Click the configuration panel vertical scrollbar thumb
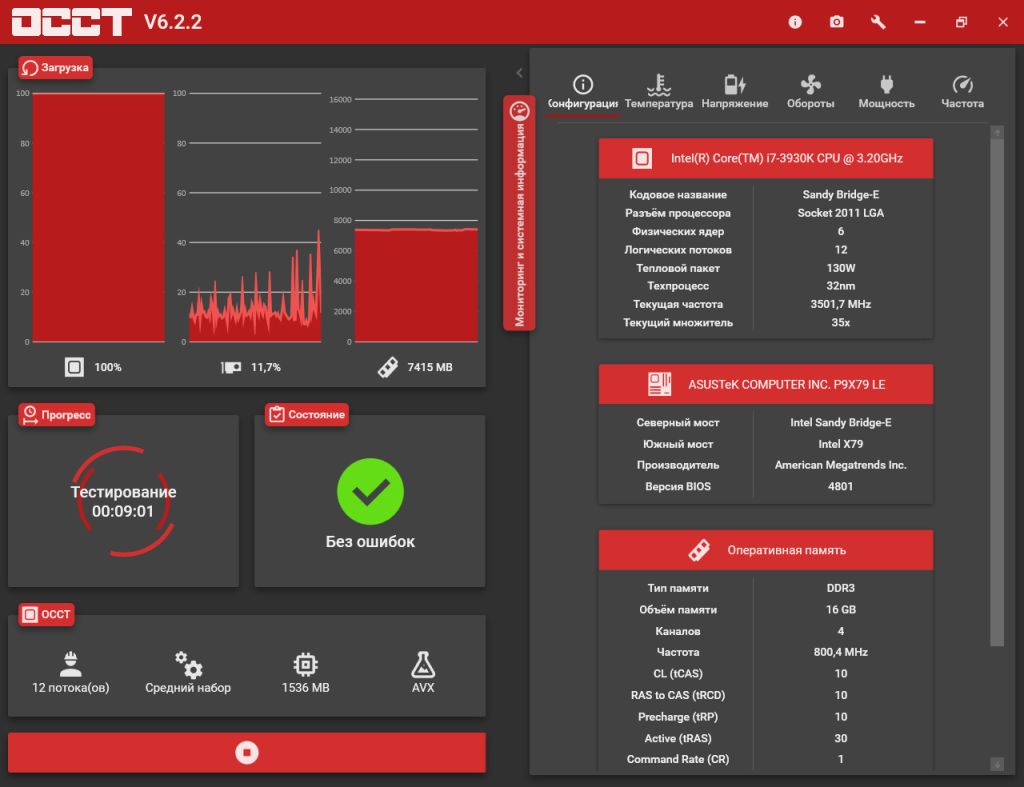The image size is (1024, 787). pyautogui.click(x=997, y=392)
